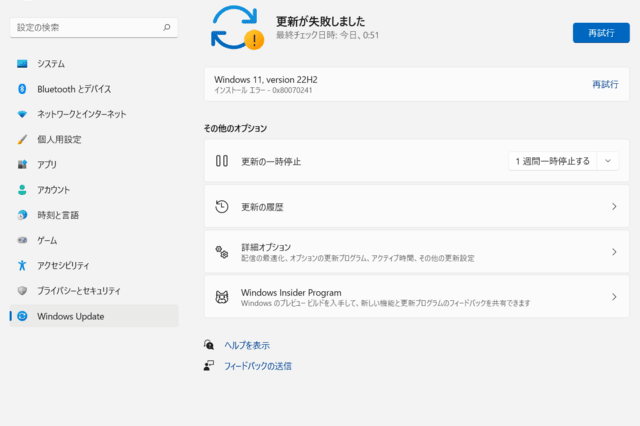This screenshot has width=640, height=426.
Task: Go to ネットワークとインターネット settings
Action: pos(94,114)
